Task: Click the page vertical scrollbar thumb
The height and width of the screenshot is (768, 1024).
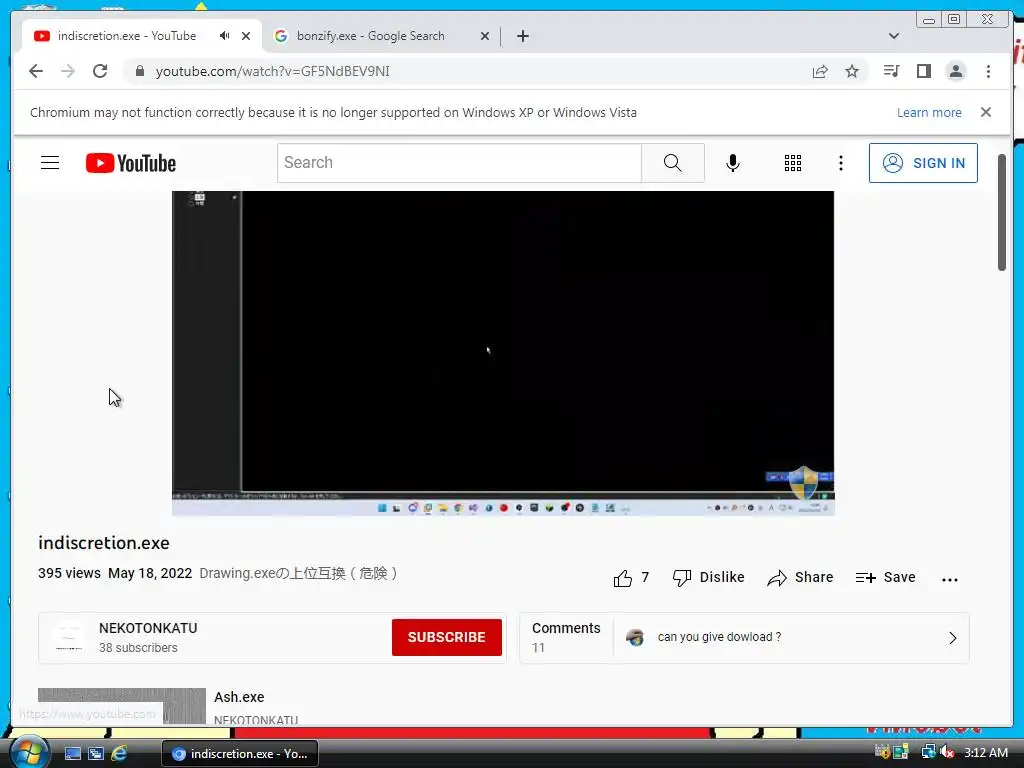Action: pos(1002,212)
